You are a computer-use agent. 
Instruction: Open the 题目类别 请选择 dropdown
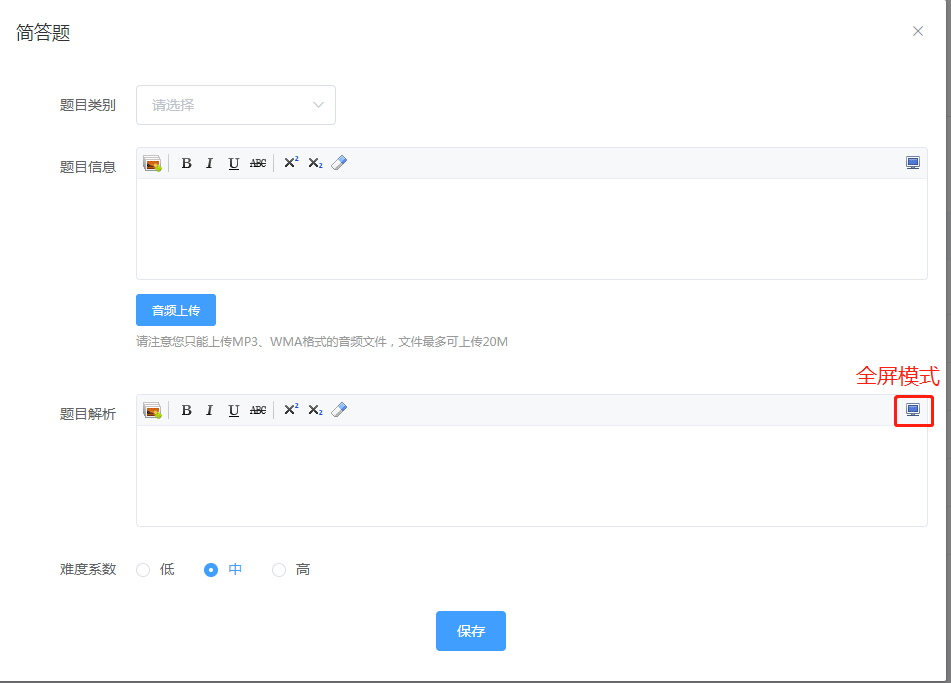point(235,105)
